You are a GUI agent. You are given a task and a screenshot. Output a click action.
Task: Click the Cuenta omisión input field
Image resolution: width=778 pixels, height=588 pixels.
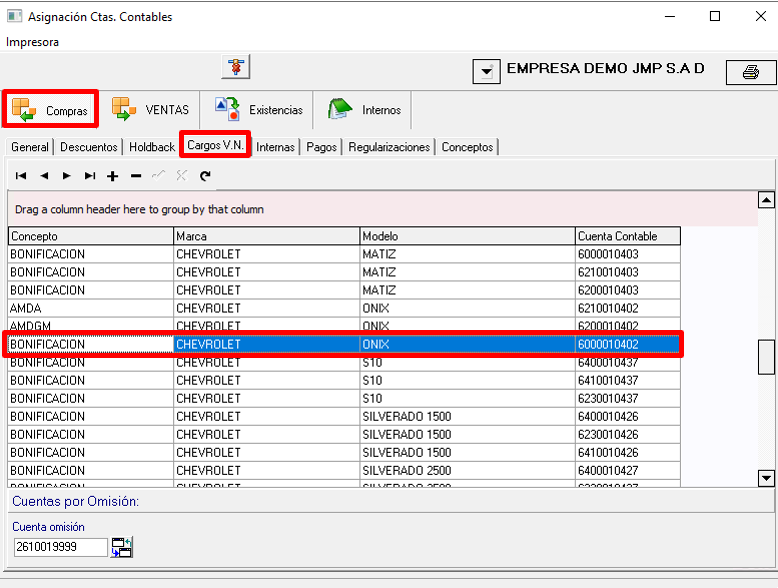(61, 547)
